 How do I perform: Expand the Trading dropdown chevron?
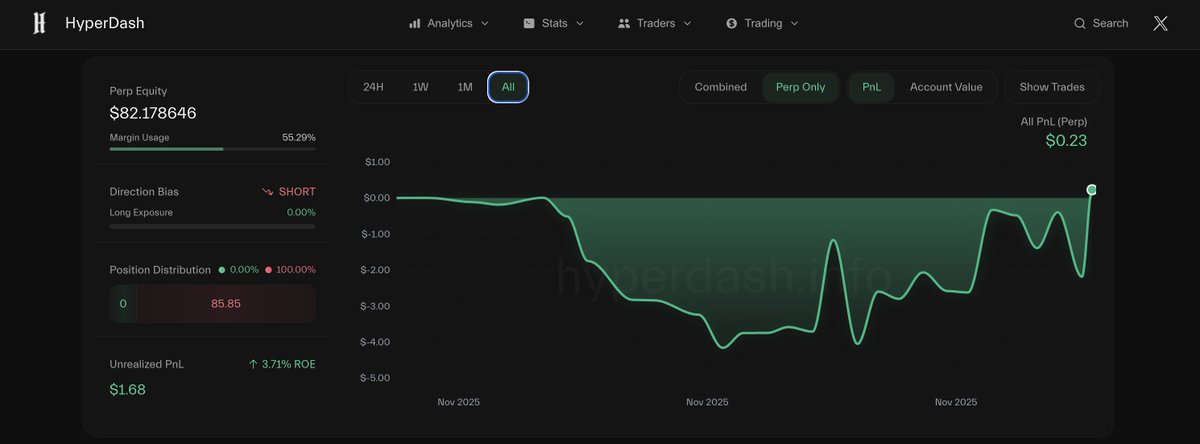(795, 23)
